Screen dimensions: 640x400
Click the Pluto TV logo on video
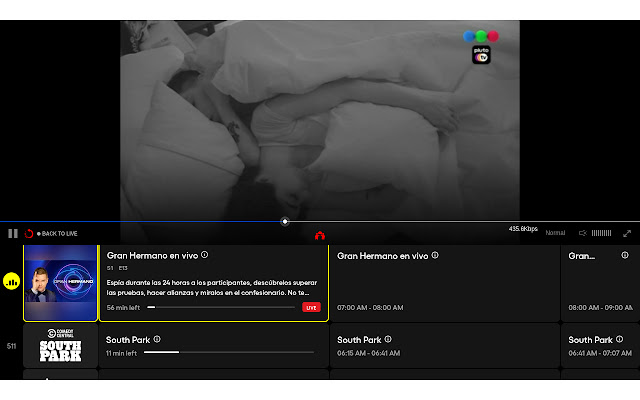tap(481, 55)
